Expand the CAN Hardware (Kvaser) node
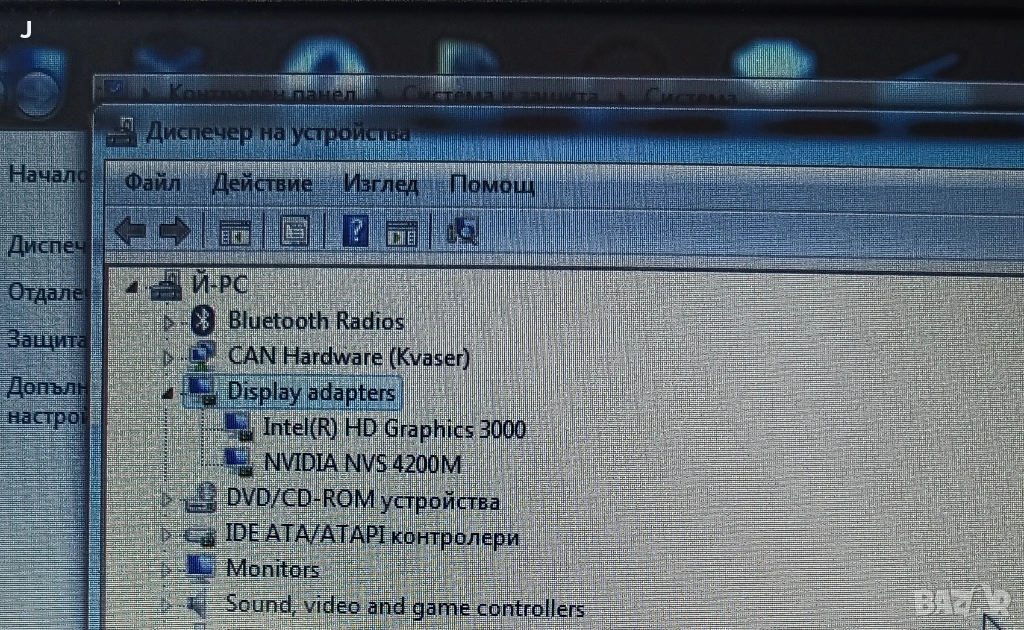Screen dimensions: 1024x630 (x=168, y=357)
